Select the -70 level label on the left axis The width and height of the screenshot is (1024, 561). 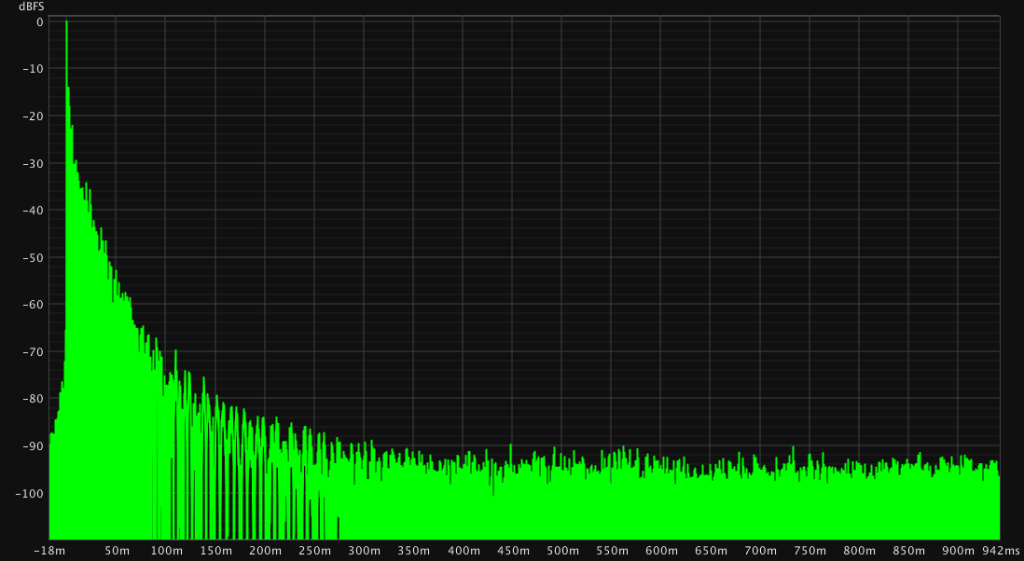35,352
